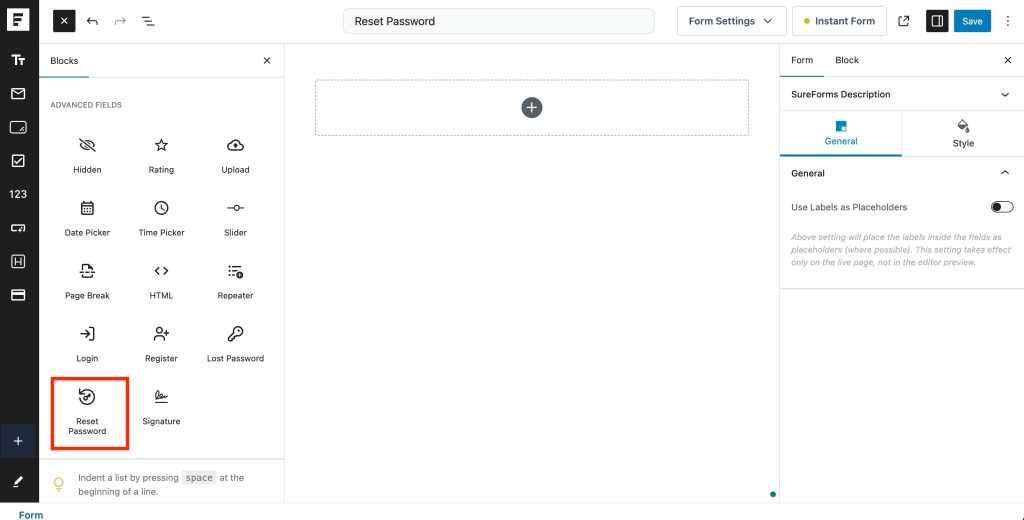Insert the Signature block
Image resolution: width=1024 pixels, height=520 pixels.
coord(161,407)
